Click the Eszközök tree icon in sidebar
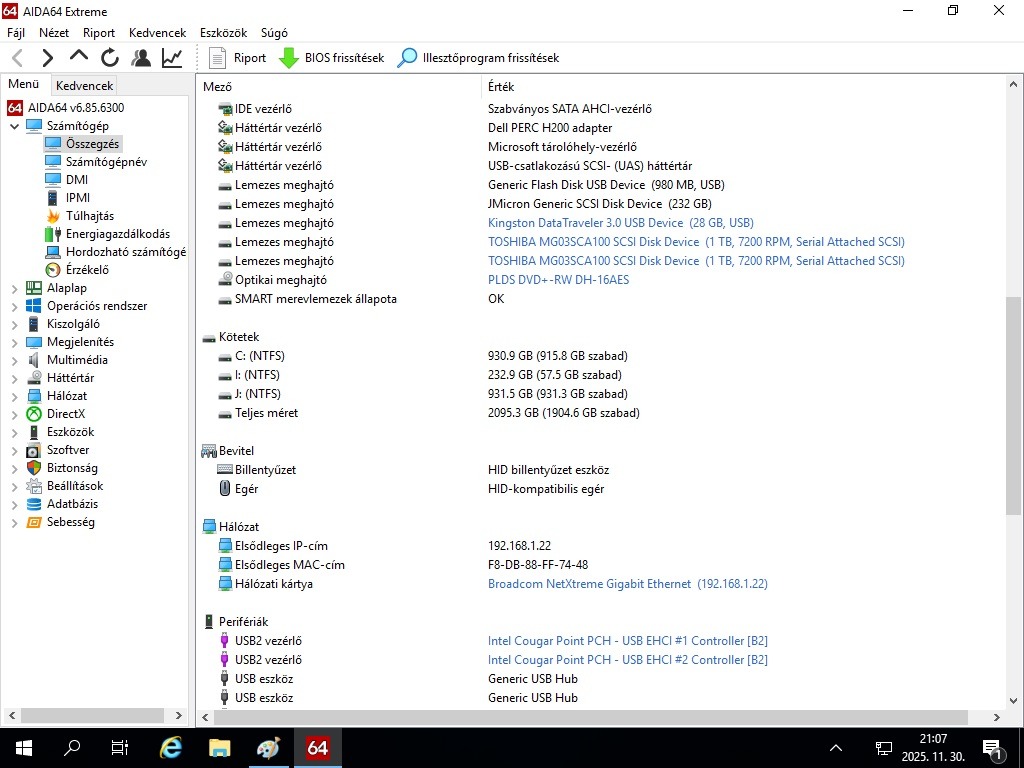The height and width of the screenshot is (768, 1024). [34, 432]
